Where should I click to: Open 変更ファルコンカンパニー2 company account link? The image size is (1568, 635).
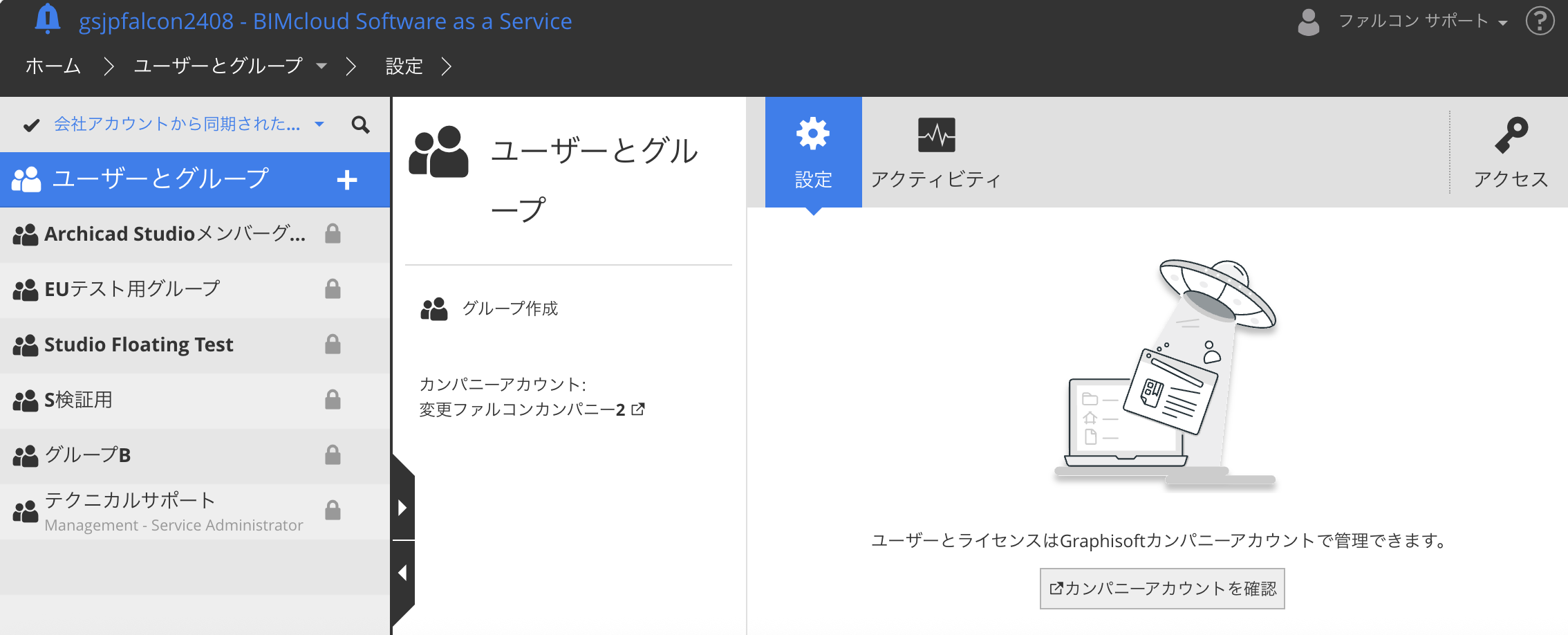pyautogui.click(x=532, y=409)
